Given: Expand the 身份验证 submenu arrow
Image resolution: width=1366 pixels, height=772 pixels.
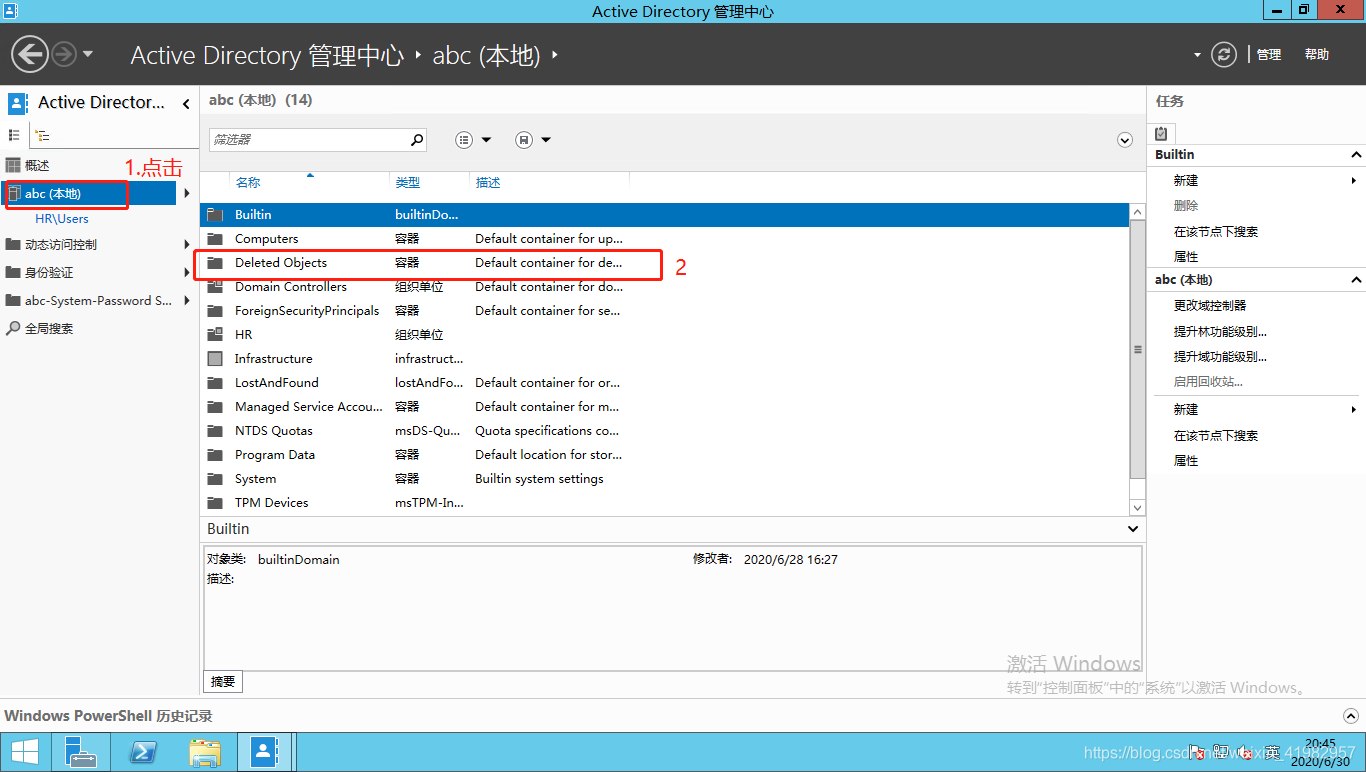Looking at the screenshot, I should click(x=187, y=272).
